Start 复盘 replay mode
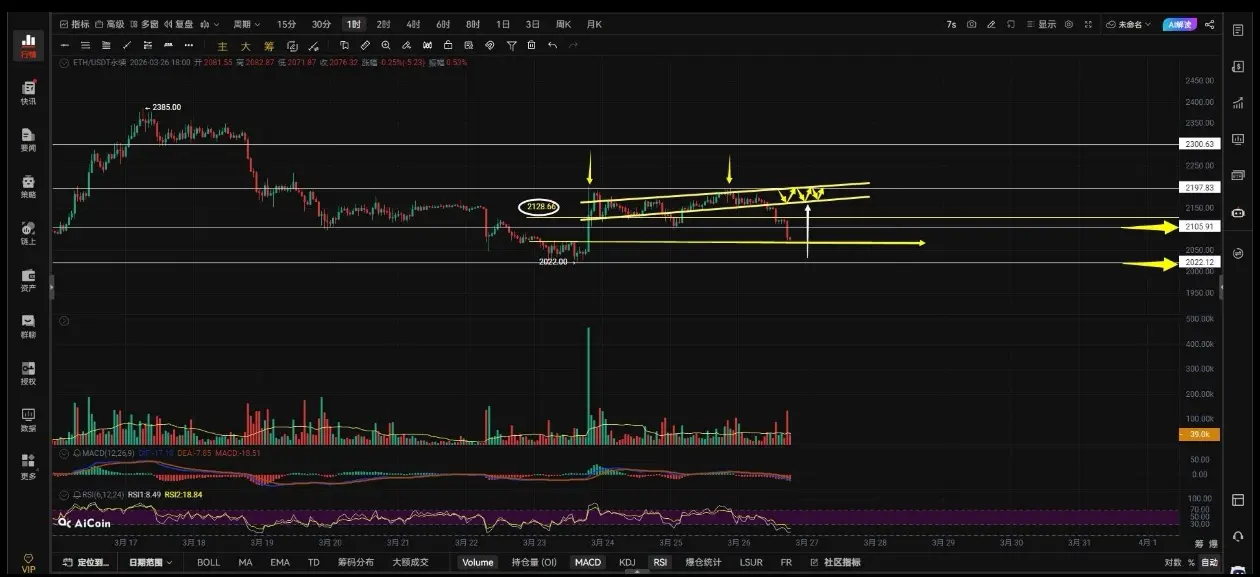The image size is (1260, 577). (x=178, y=24)
